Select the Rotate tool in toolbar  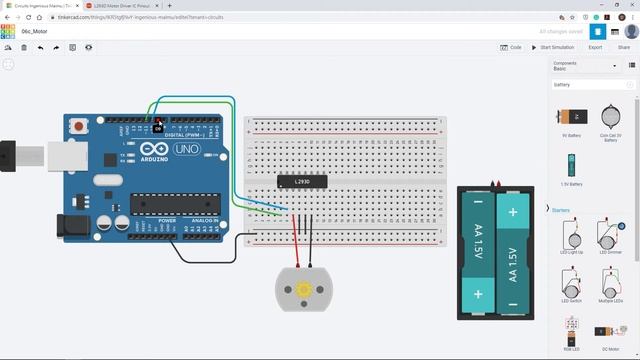8,48
